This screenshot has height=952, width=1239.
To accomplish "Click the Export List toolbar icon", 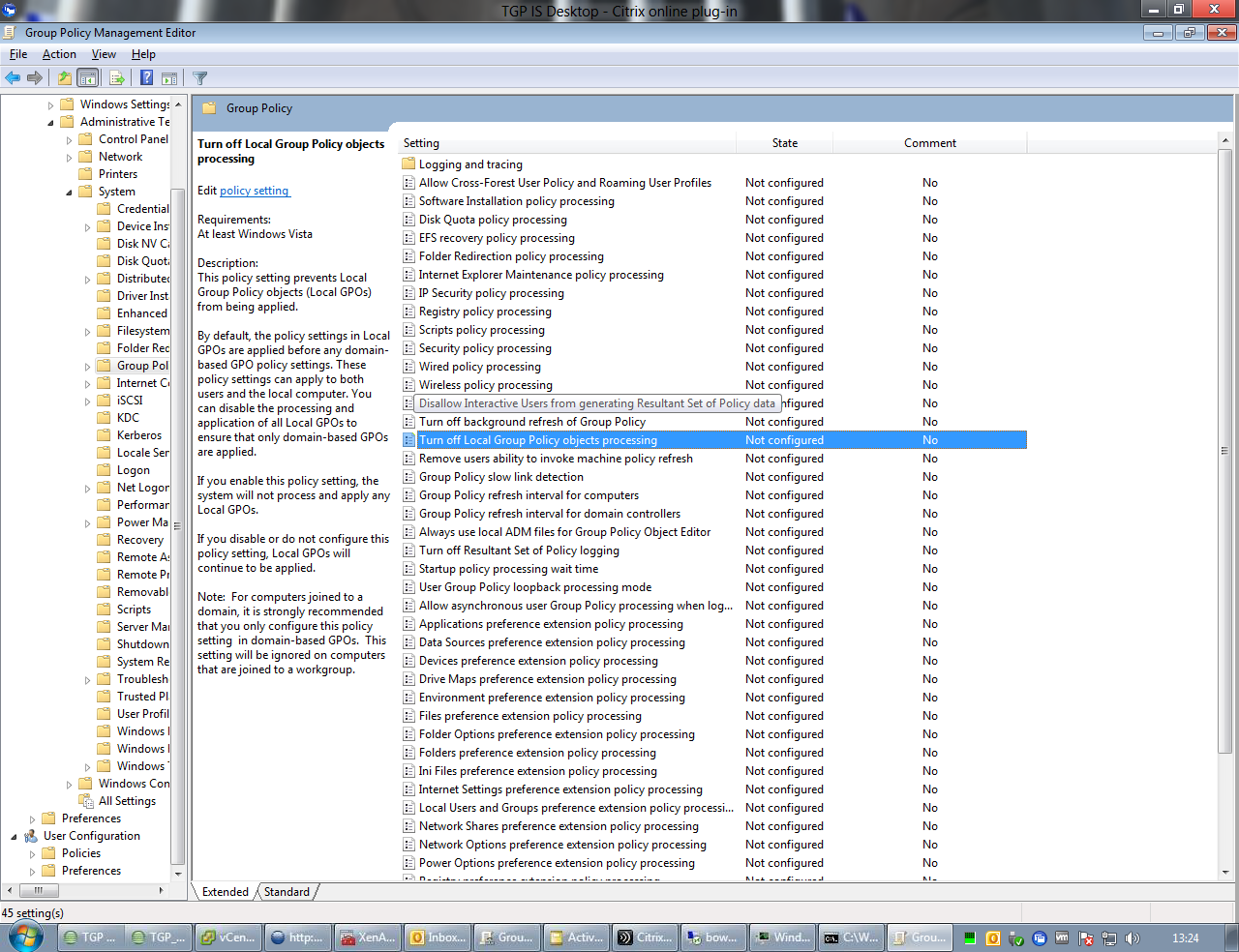I will tap(117, 78).
